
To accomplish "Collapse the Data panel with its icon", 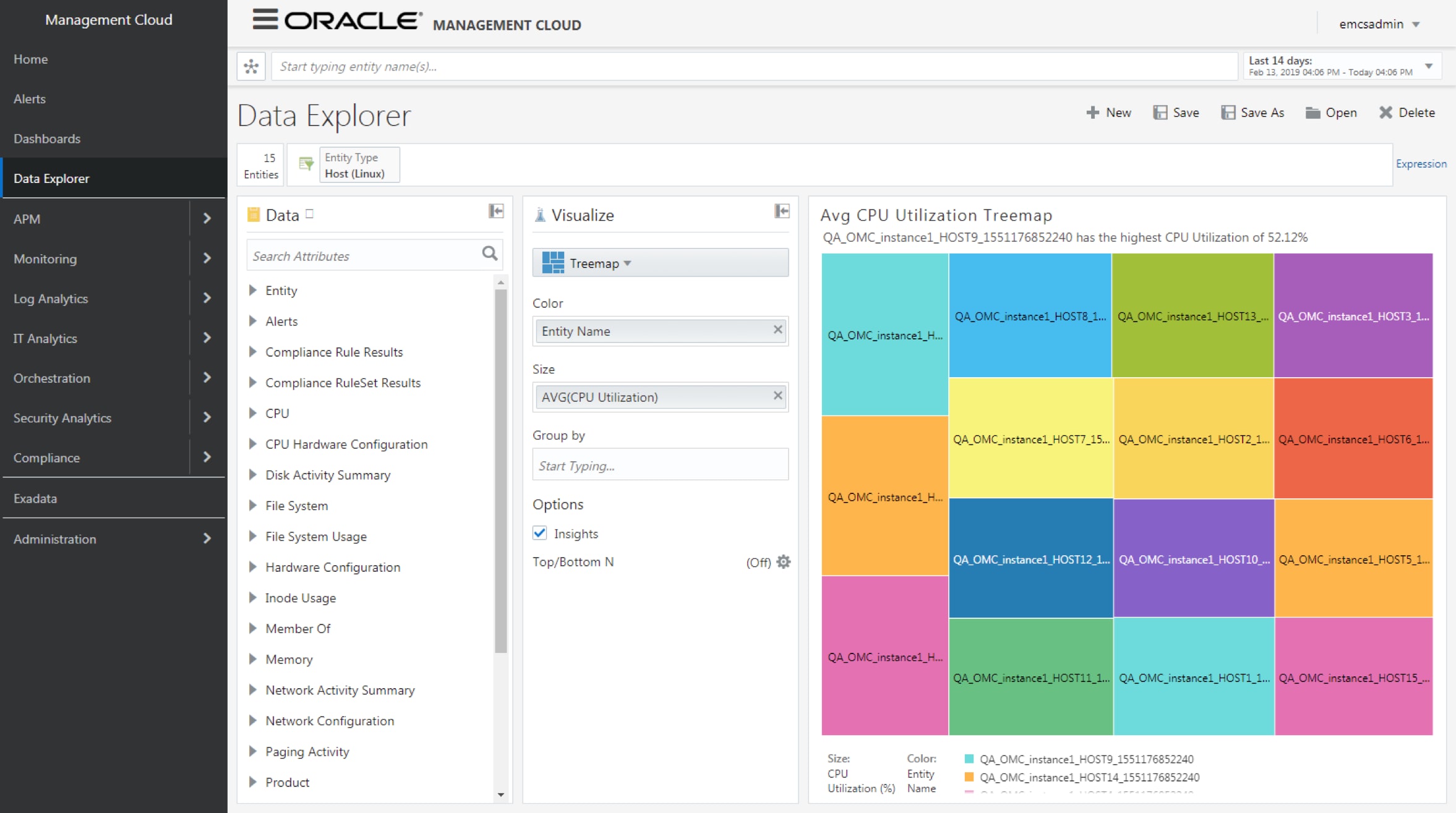I will (496, 211).
